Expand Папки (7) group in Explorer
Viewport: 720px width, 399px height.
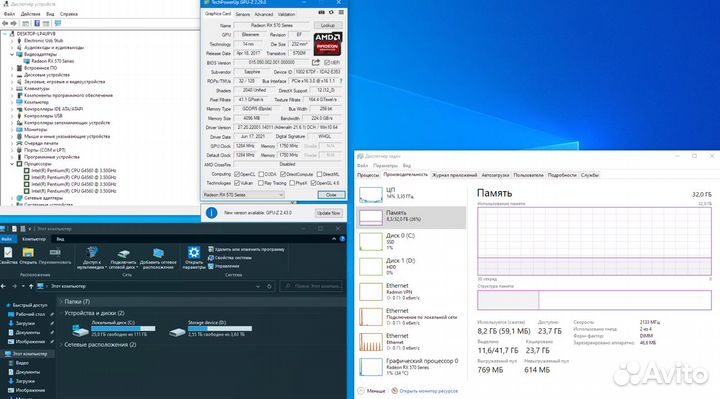(x=61, y=302)
